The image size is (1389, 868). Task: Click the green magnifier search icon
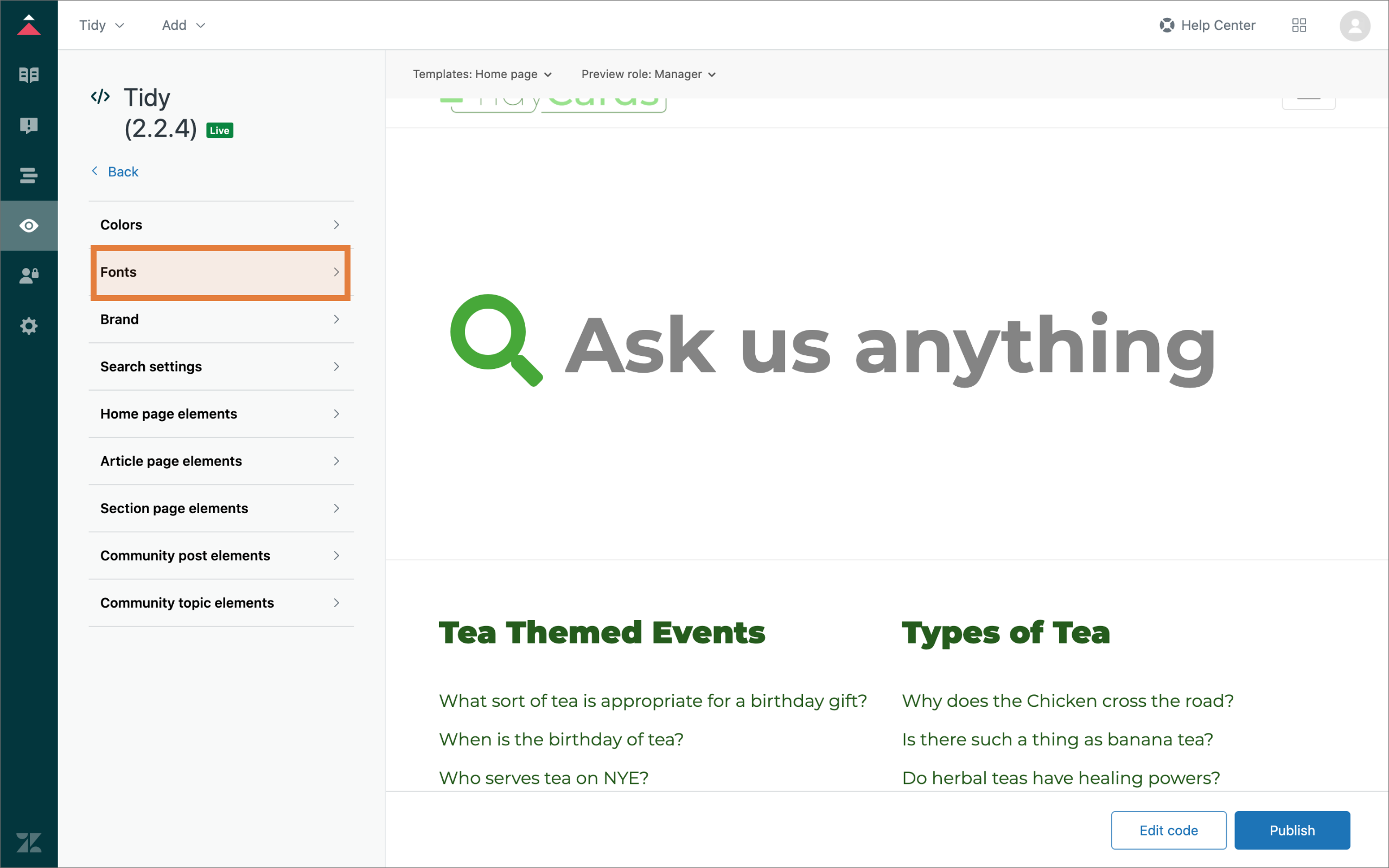tap(496, 340)
